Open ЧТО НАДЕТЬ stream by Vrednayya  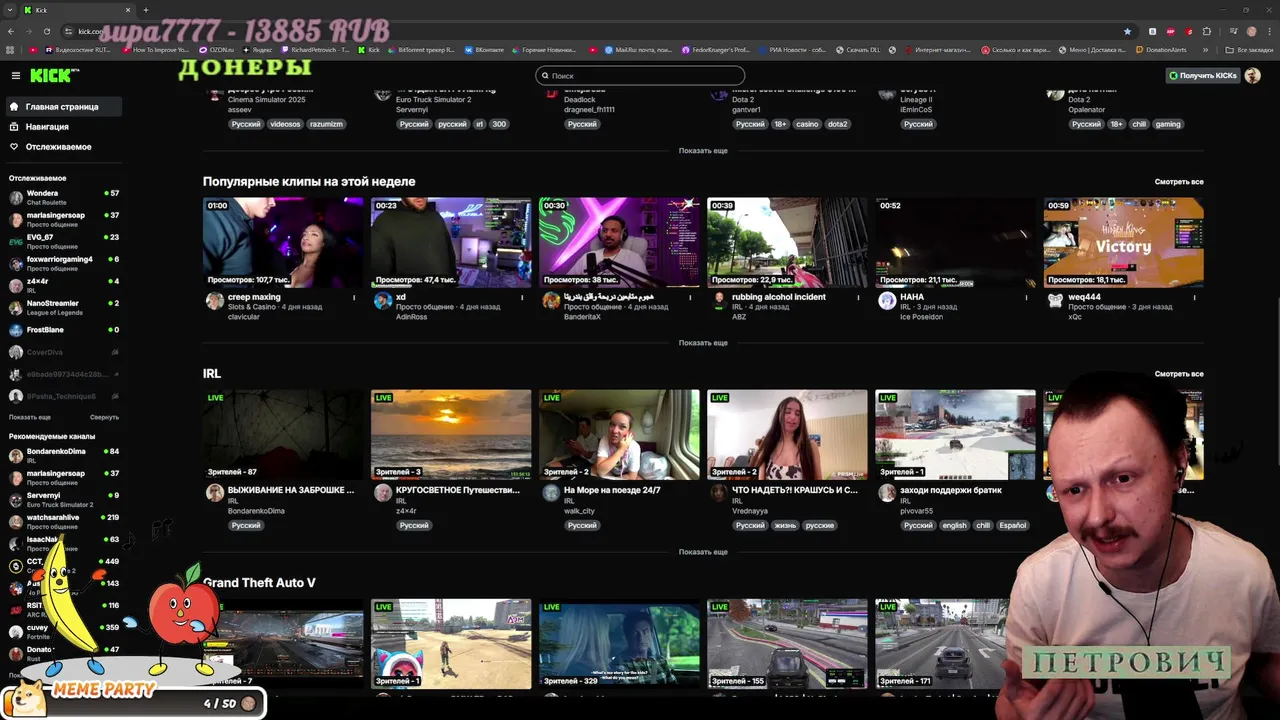(x=787, y=435)
